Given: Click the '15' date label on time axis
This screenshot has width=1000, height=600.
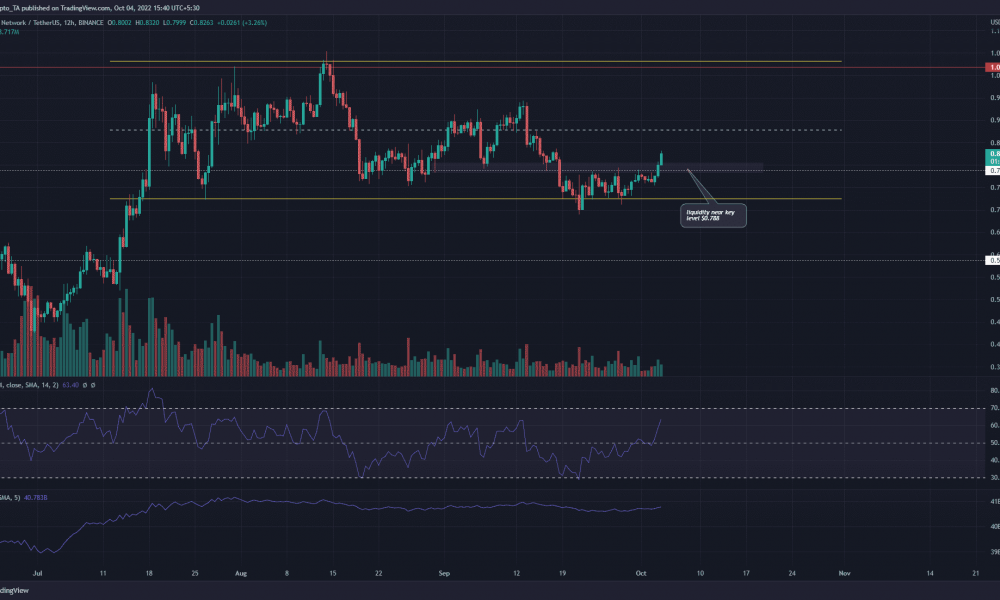Looking at the screenshot, I should pyautogui.click(x=333, y=573).
